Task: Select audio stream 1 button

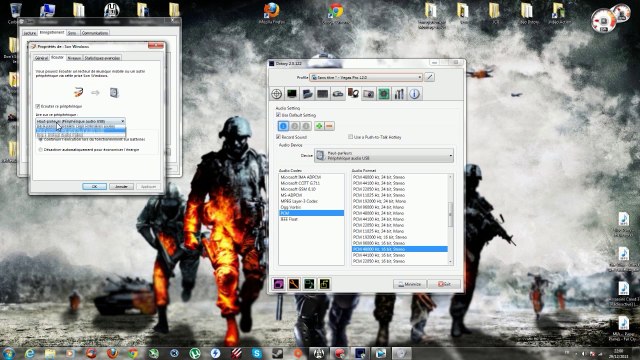Action: pyautogui.click(x=283, y=126)
